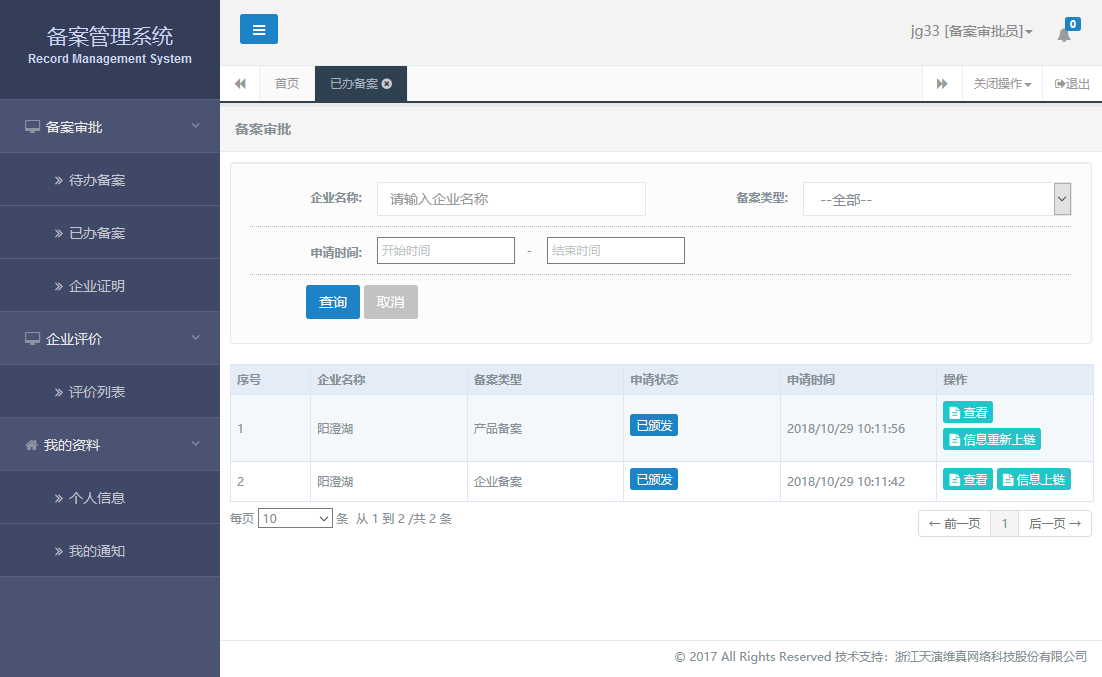Go to the next page with 后一页
This screenshot has height=677, width=1102.
(x=1054, y=524)
